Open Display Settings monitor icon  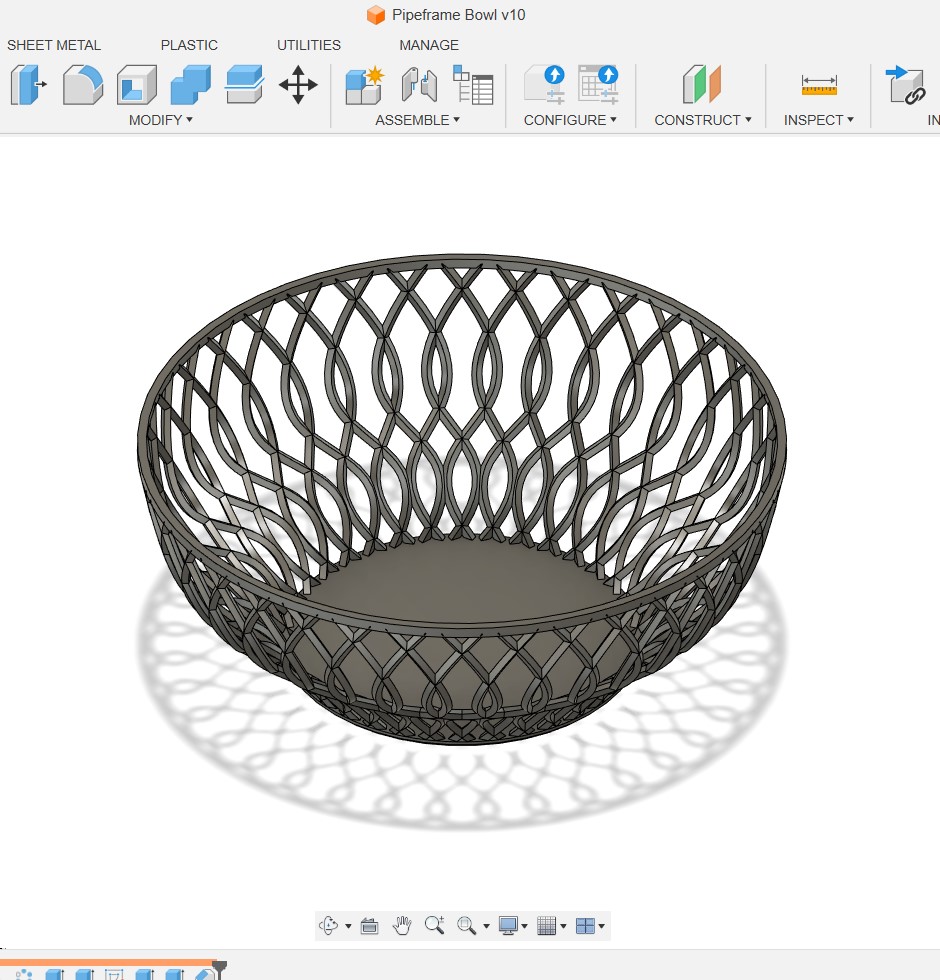(x=508, y=926)
